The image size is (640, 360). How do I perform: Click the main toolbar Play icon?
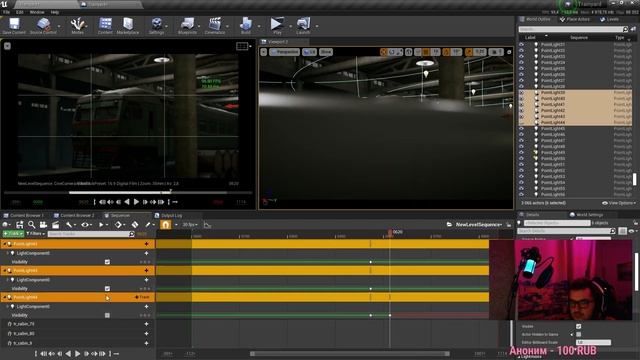277,24
